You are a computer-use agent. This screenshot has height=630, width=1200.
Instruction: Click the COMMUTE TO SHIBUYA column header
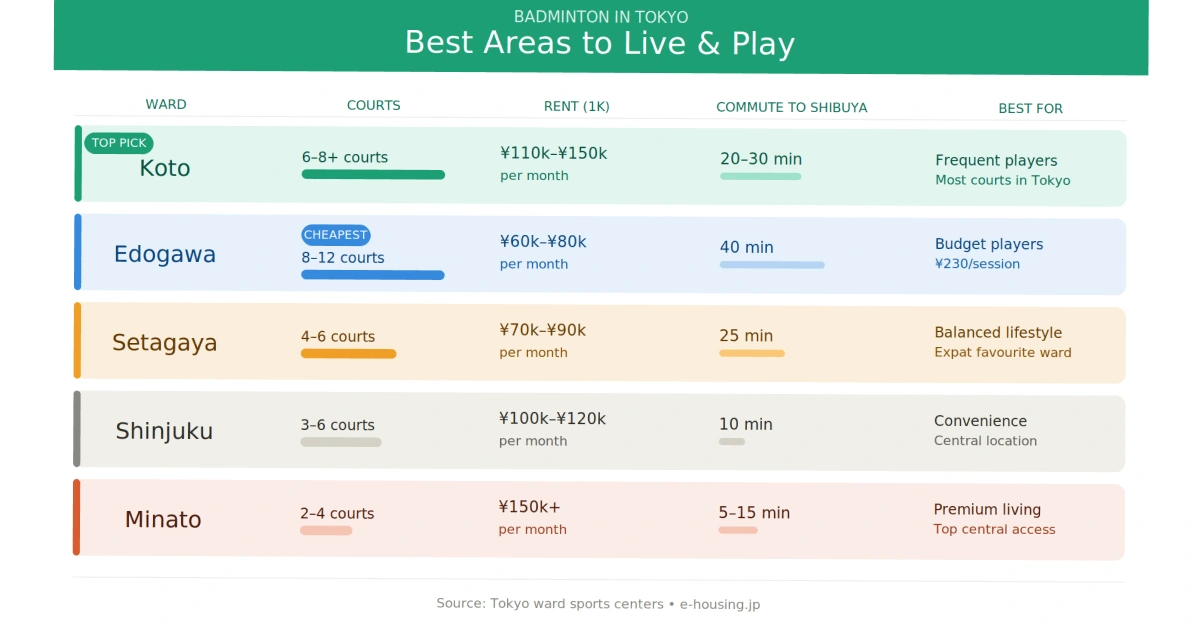point(791,107)
